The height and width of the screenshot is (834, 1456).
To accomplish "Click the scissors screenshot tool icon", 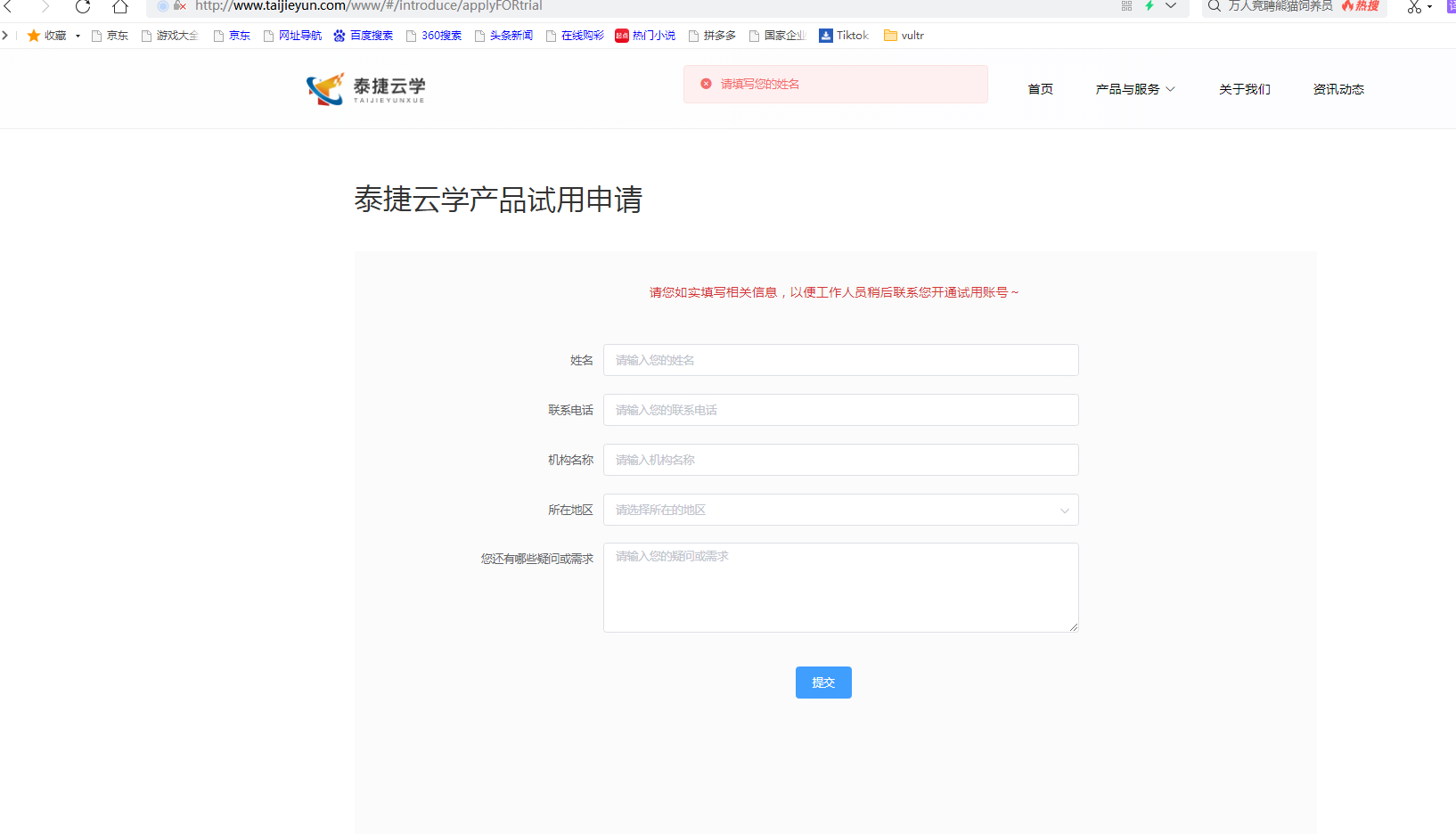I will pyautogui.click(x=1414, y=7).
